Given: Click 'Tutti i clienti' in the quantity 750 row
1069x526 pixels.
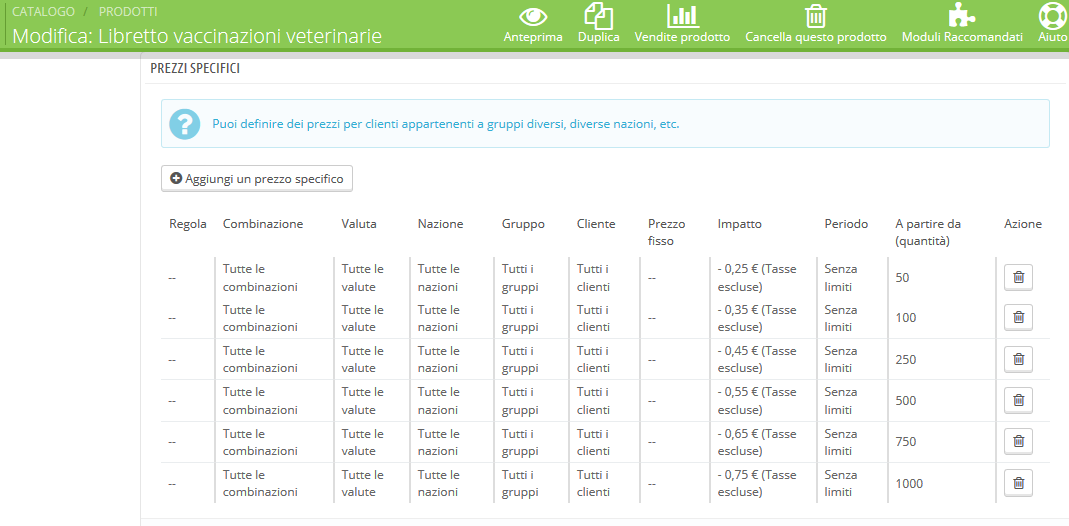Looking at the screenshot, I should click(593, 442).
